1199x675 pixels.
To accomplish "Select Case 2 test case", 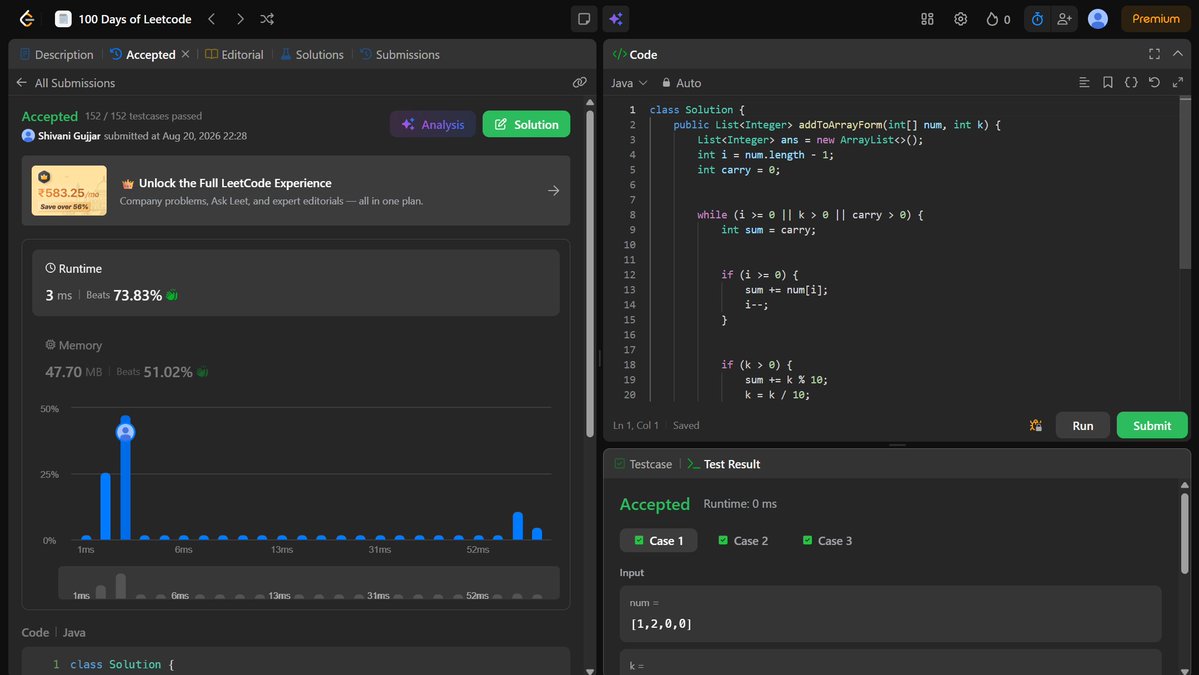I will coord(742,540).
